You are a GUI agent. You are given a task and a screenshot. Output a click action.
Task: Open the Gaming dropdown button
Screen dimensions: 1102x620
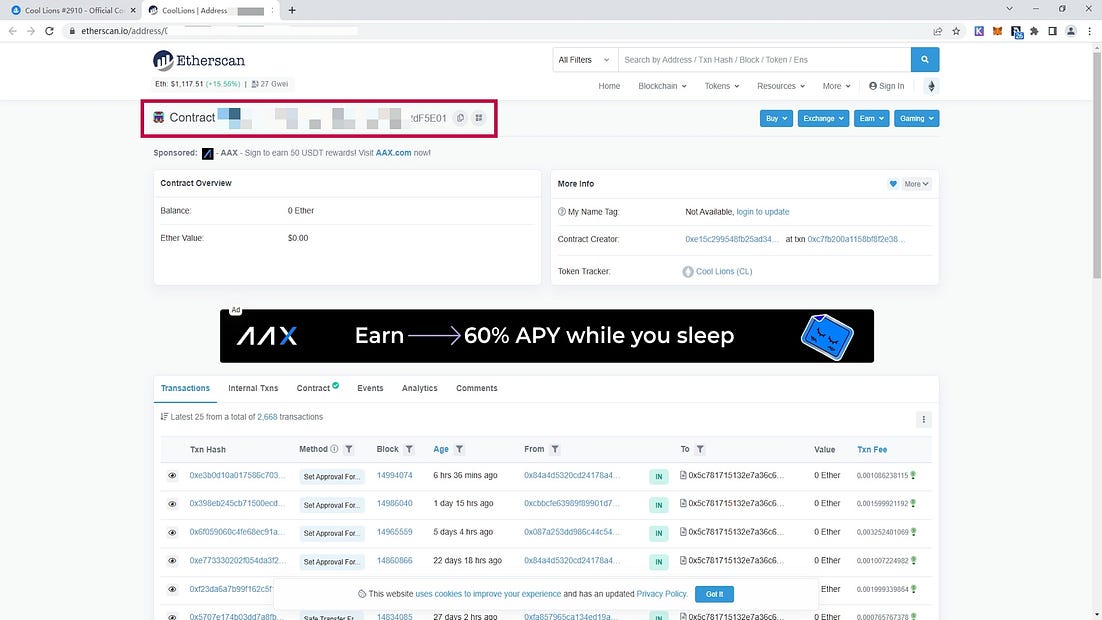pyautogui.click(x=916, y=118)
